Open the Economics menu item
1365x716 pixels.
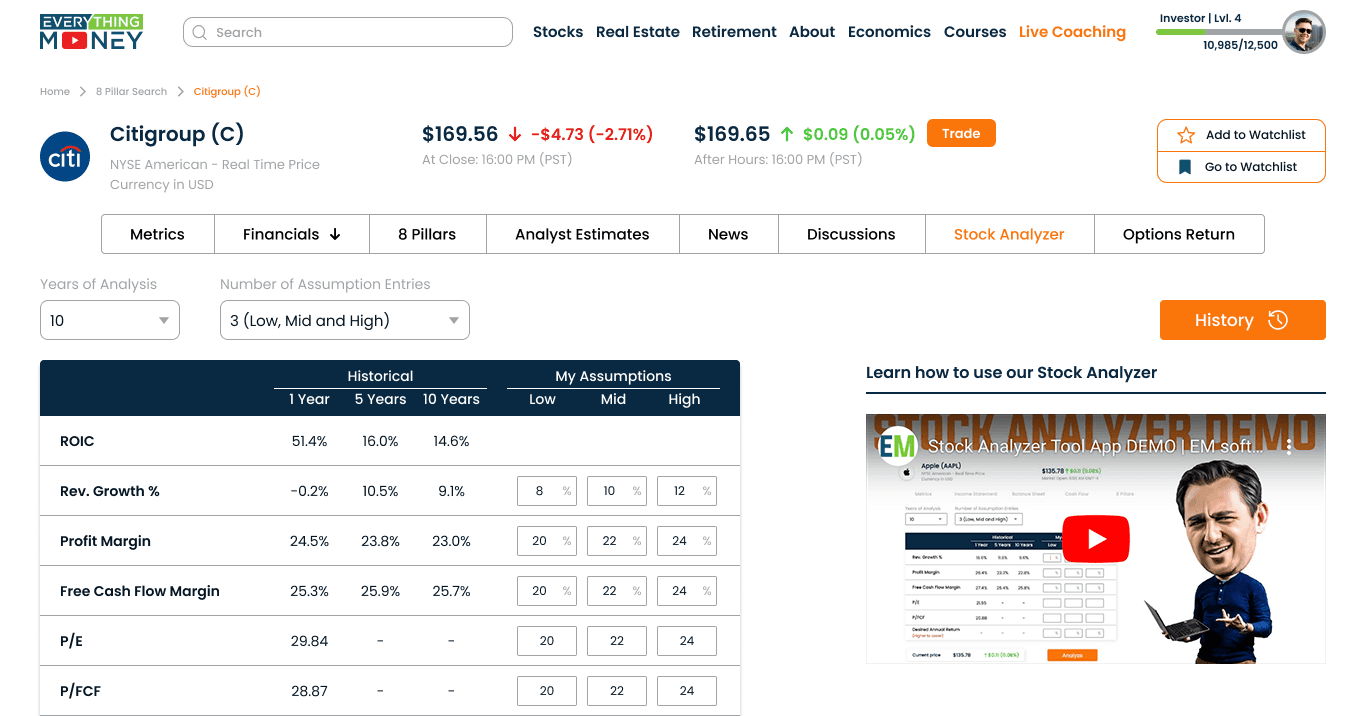[888, 31]
